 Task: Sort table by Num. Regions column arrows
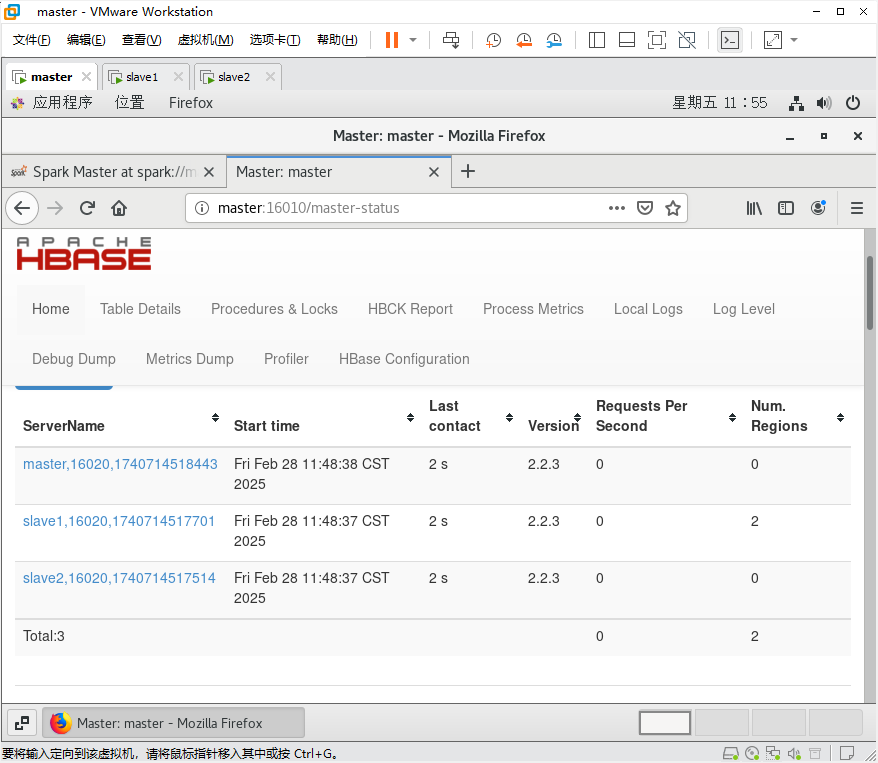(840, 418)
